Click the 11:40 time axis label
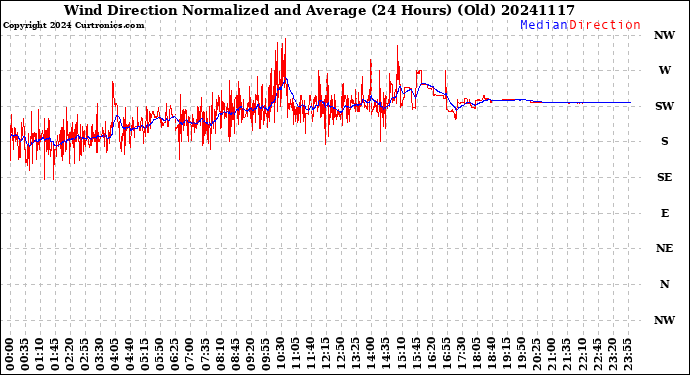The height and width of the screenshot is (375, 690). tap(310, 354)
